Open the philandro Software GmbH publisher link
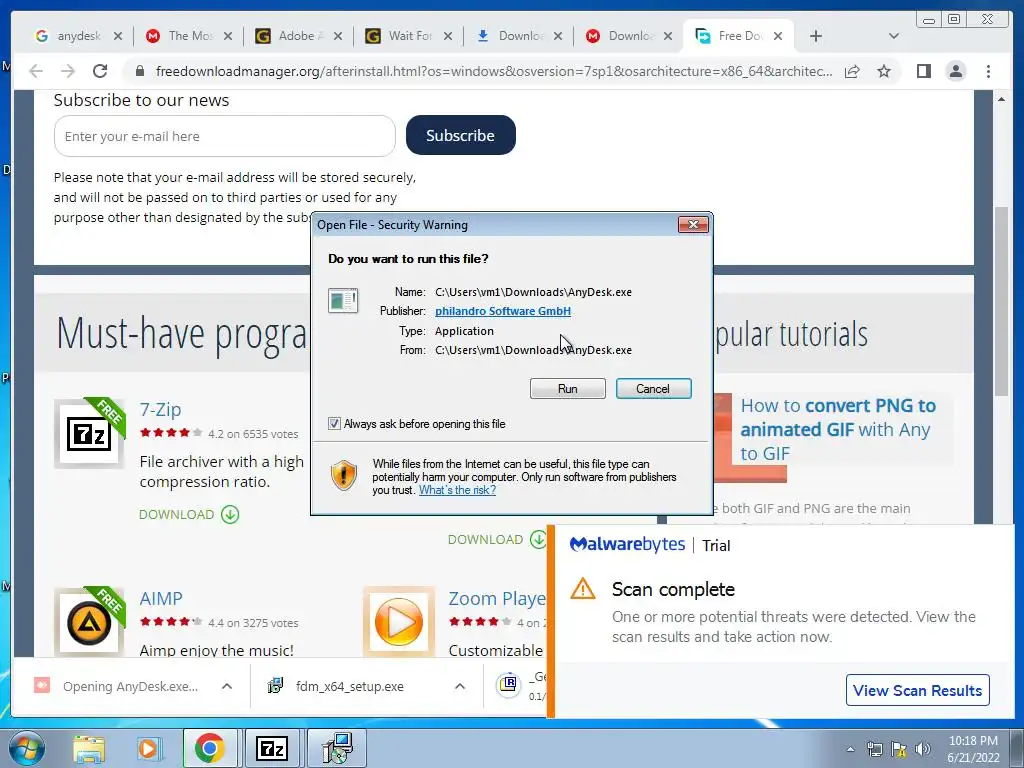This screenshot has width=1024, height=768. (503, 311)
